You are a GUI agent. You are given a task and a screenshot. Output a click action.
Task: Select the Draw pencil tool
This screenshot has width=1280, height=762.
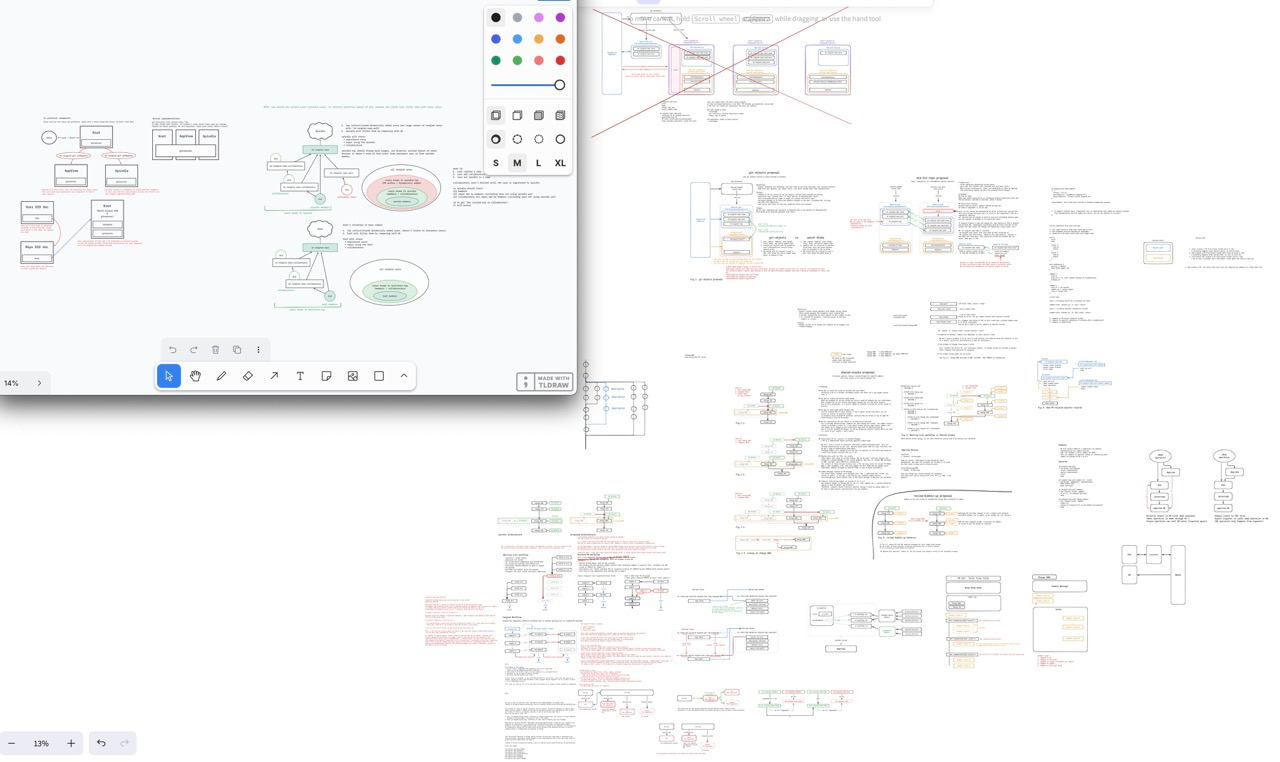[221, 376]
